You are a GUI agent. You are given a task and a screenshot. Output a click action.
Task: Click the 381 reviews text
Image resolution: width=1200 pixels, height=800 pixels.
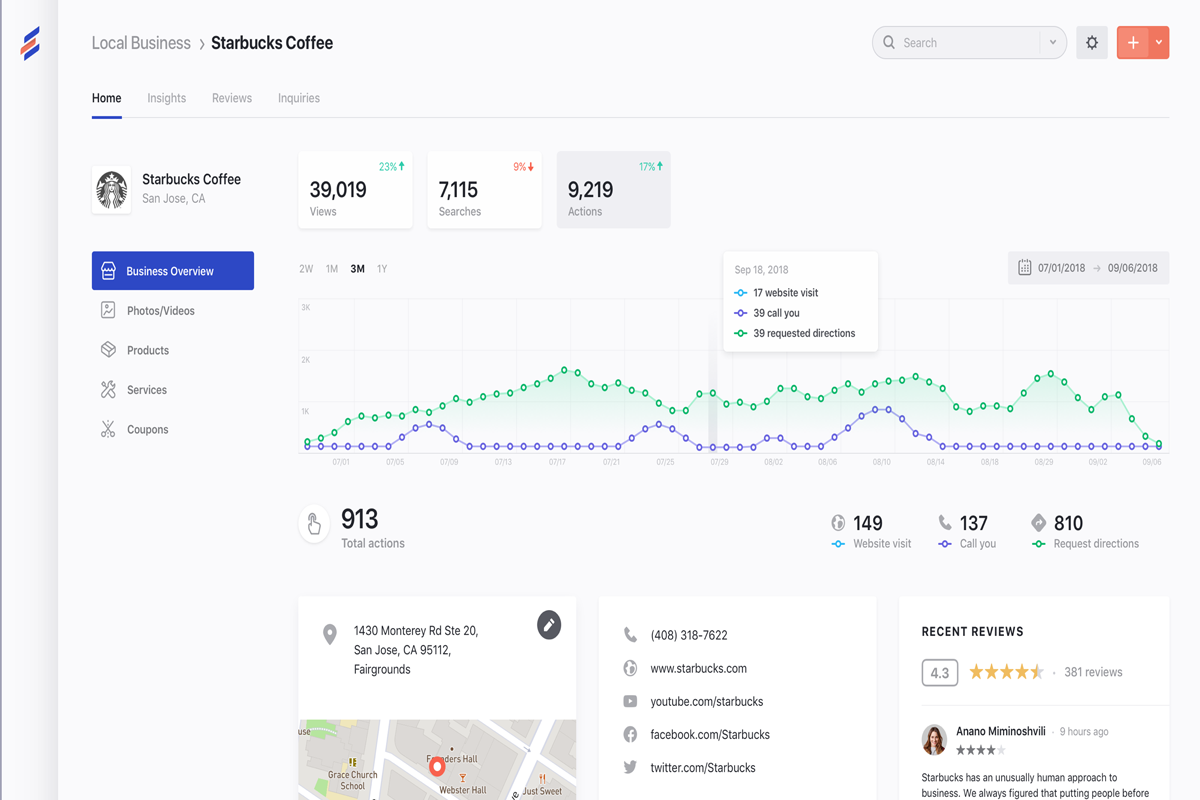tap(1093, 672)
